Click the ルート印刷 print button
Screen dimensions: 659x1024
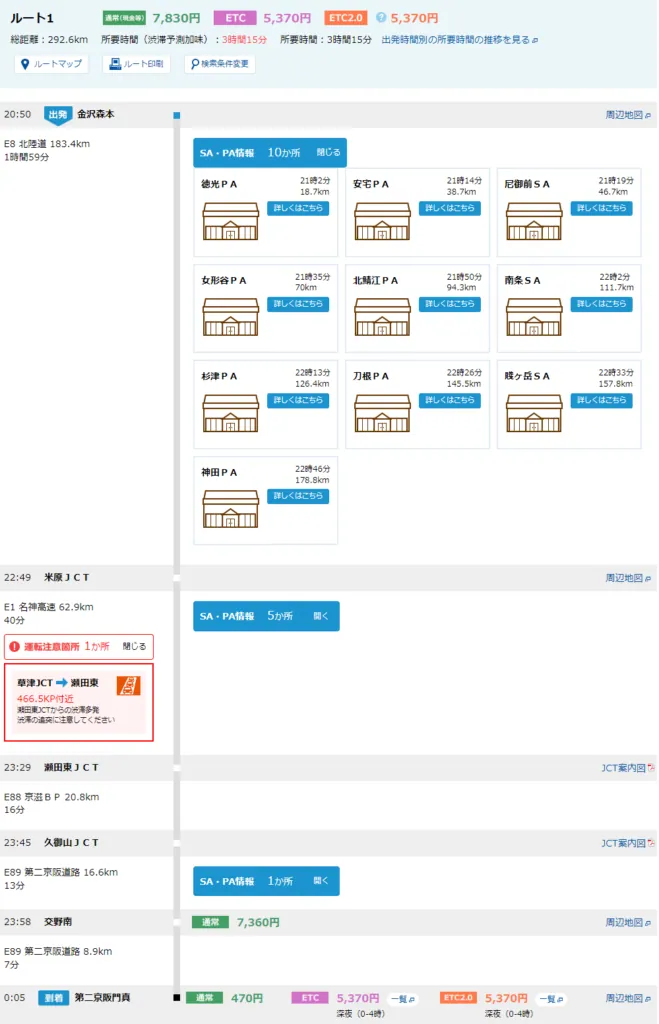[136, 64]
